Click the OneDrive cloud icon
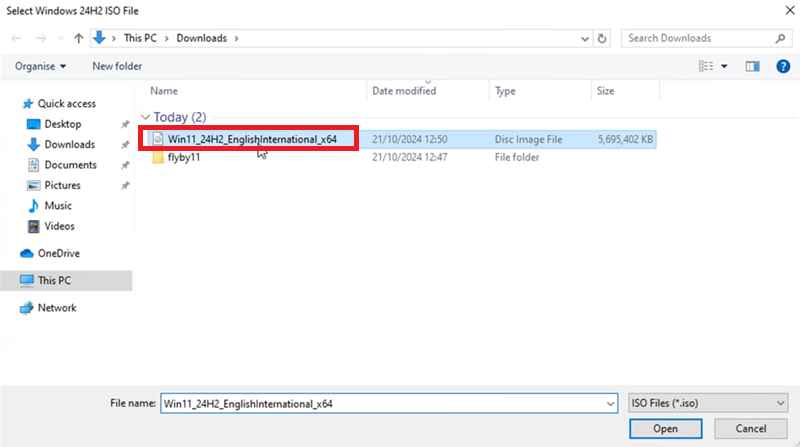800x447 pixels. pyautogui.click(x=27, y=253)
